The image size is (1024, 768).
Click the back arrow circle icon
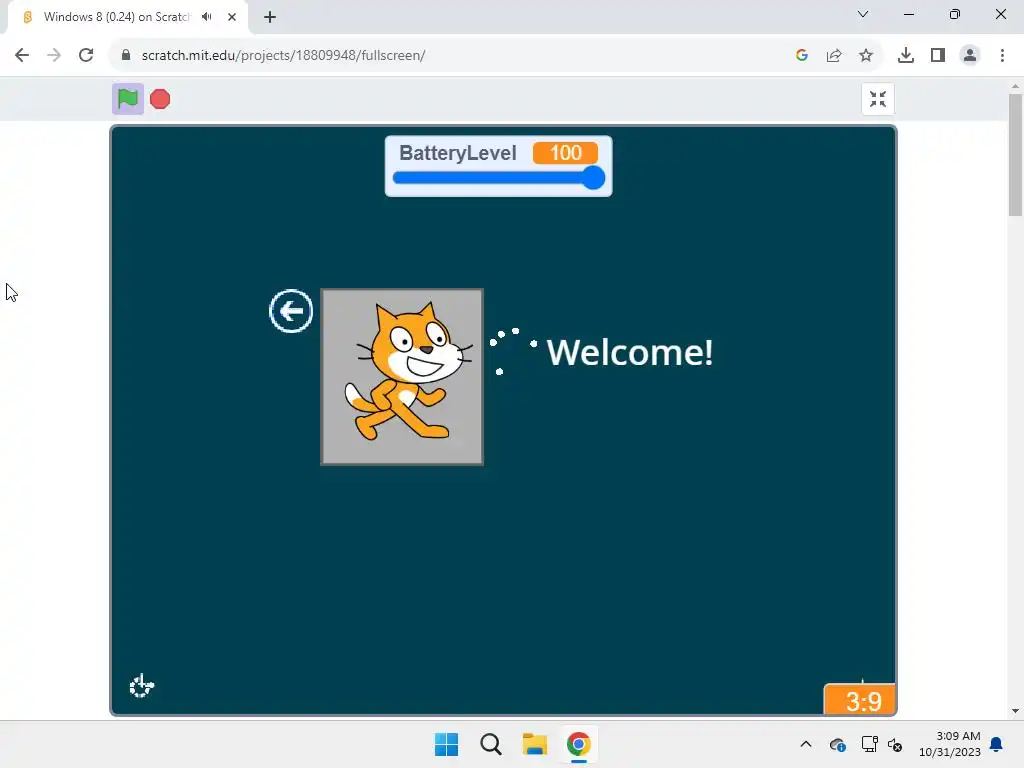pos(291,311)
